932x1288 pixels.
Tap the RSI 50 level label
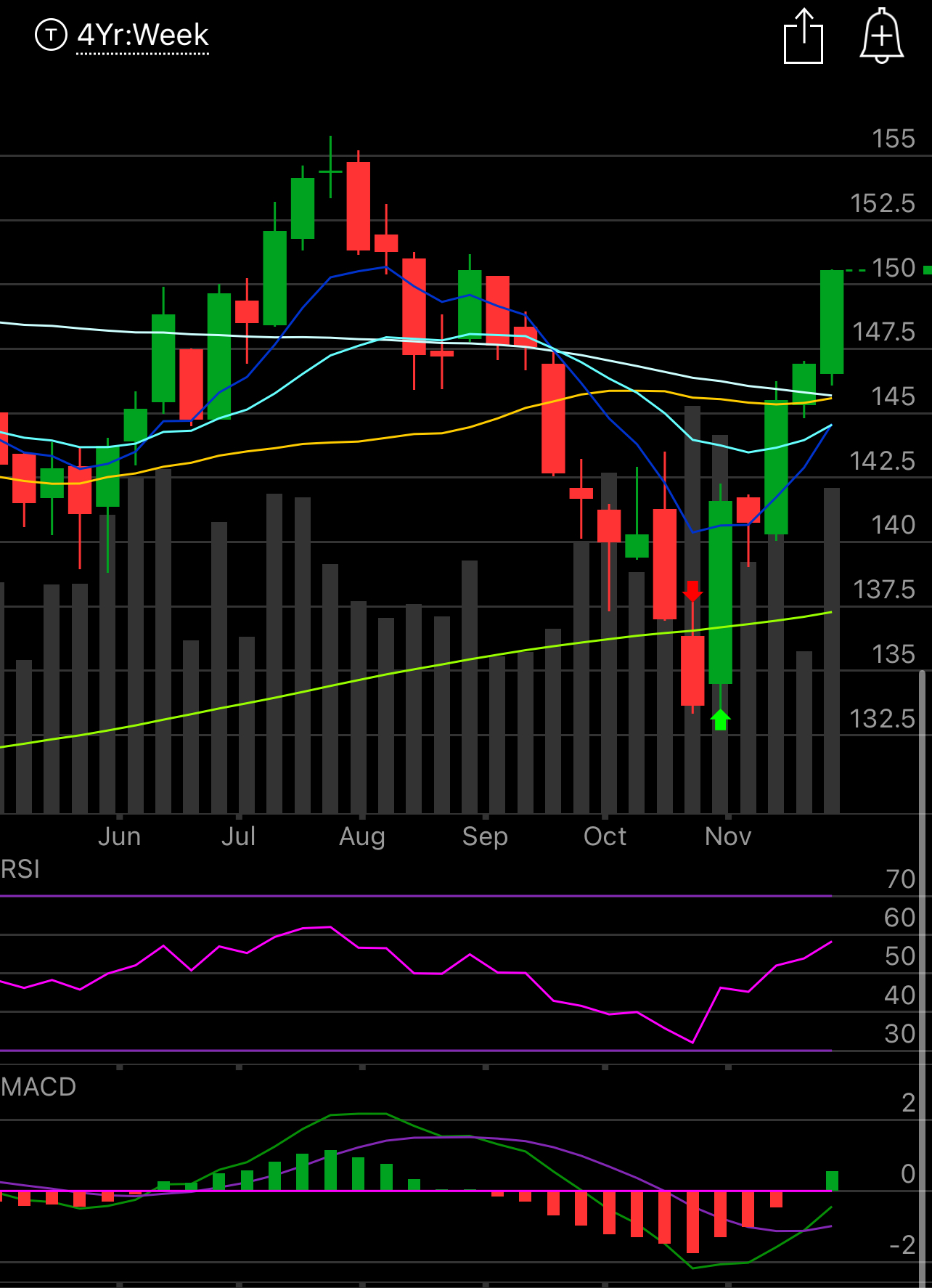[900, 957]
